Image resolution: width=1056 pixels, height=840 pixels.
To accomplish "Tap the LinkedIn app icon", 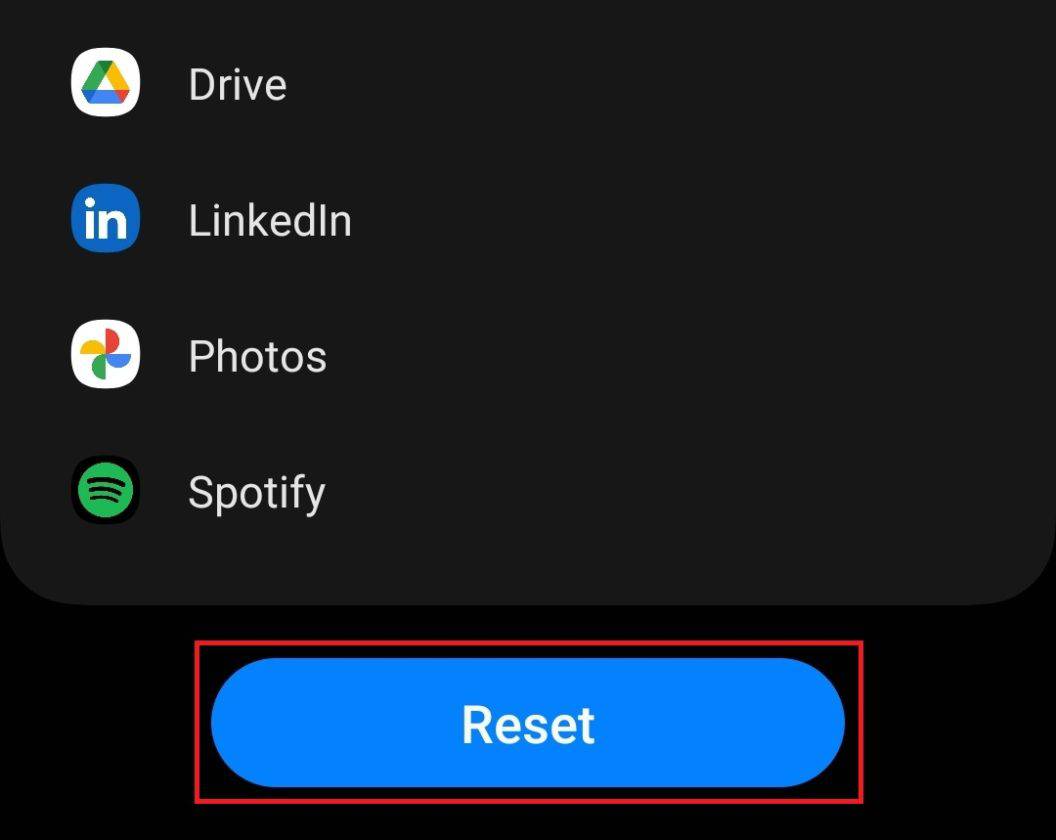I will click(x=104, y=219).
